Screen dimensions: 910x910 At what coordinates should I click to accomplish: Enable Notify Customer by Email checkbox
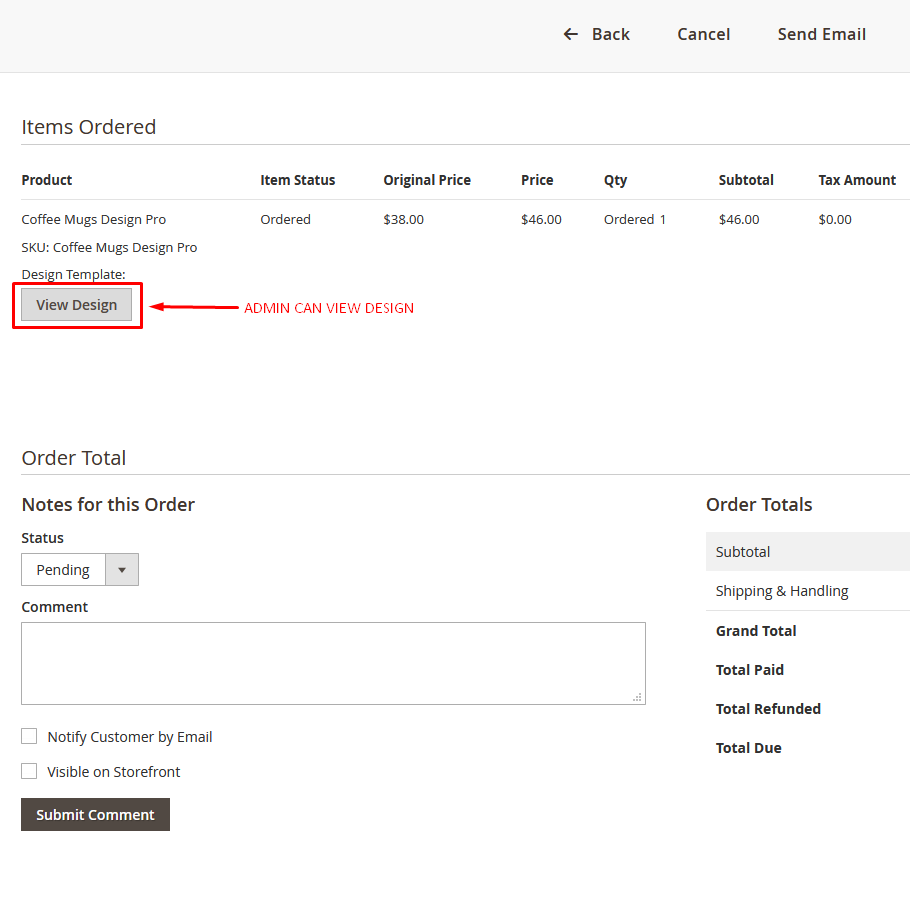pyautogui.click(x=29, y=737)
